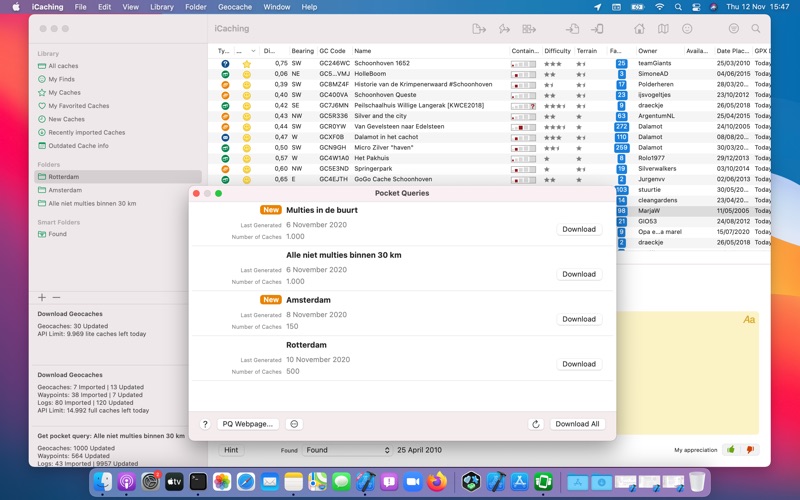This screenshot has width=800, height=500.
Task: Open Safari from the Dock
Action: coord(246,482)
